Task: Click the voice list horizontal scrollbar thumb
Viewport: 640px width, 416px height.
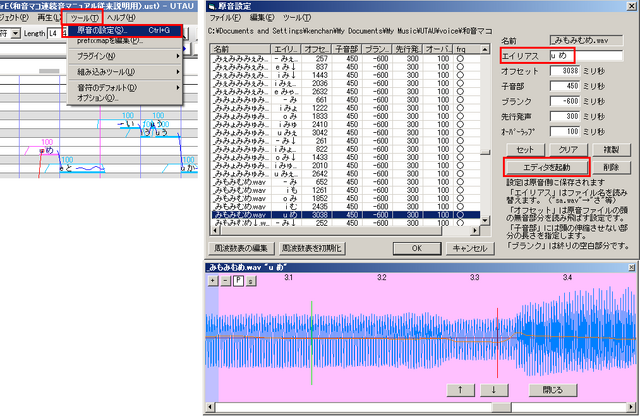Action: click(x=331, y=231)
